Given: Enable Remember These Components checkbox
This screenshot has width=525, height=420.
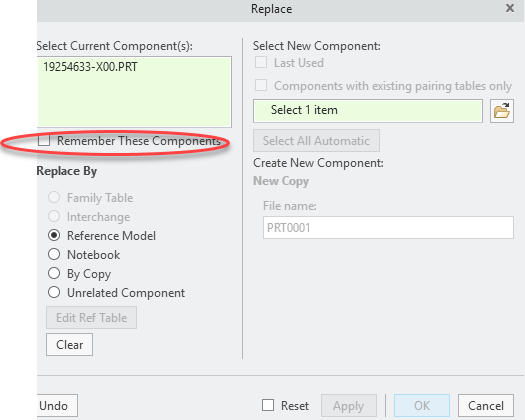Looking at the screenshot, I should point(44,141).
